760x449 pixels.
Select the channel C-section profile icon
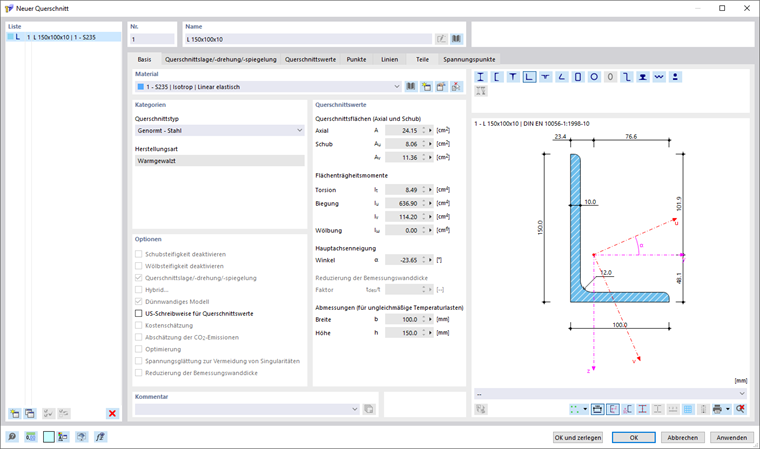tap(497, 77)
